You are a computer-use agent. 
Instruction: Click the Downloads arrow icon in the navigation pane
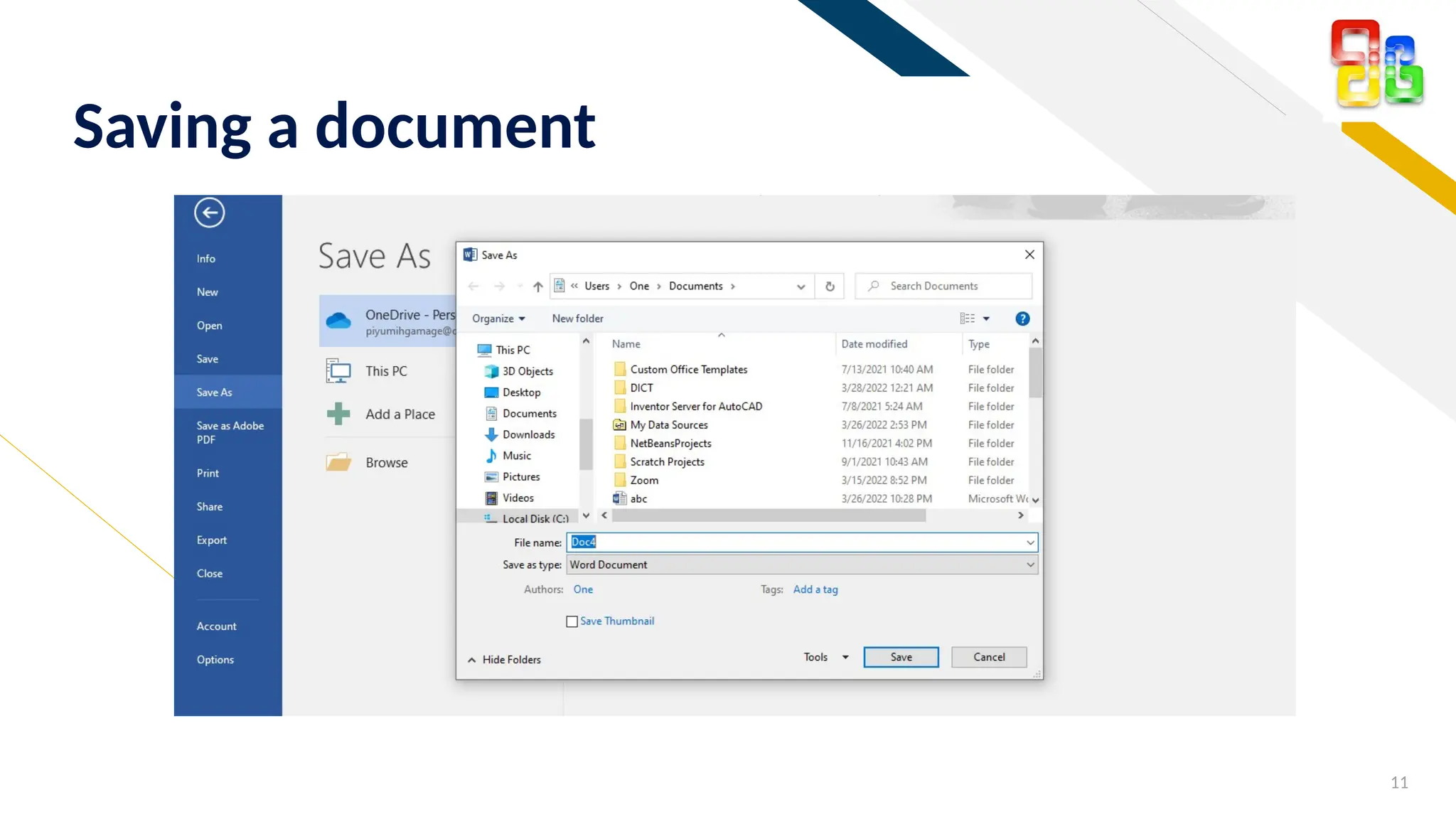[491, 434]
